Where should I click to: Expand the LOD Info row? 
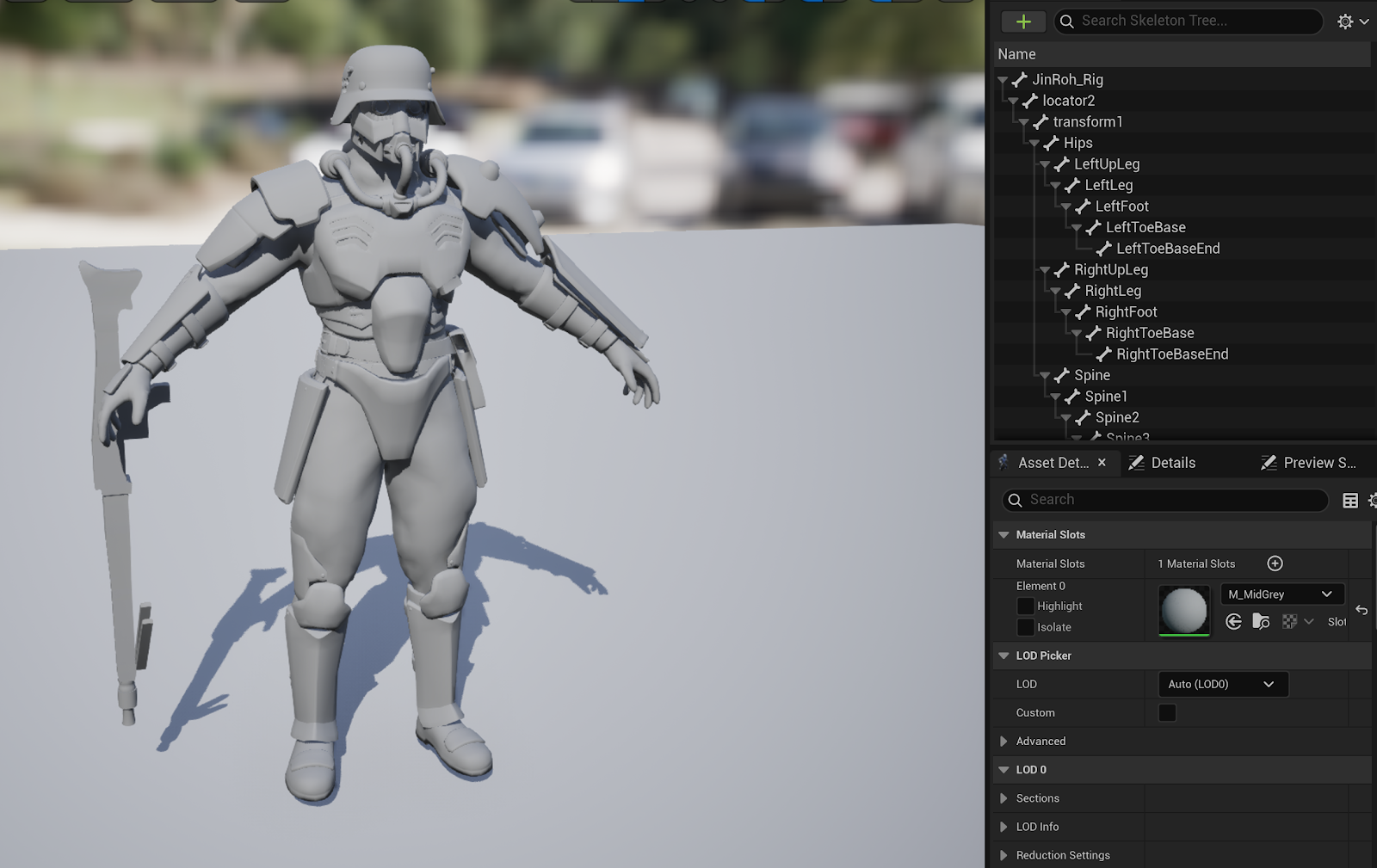[x=1003, y=827]
